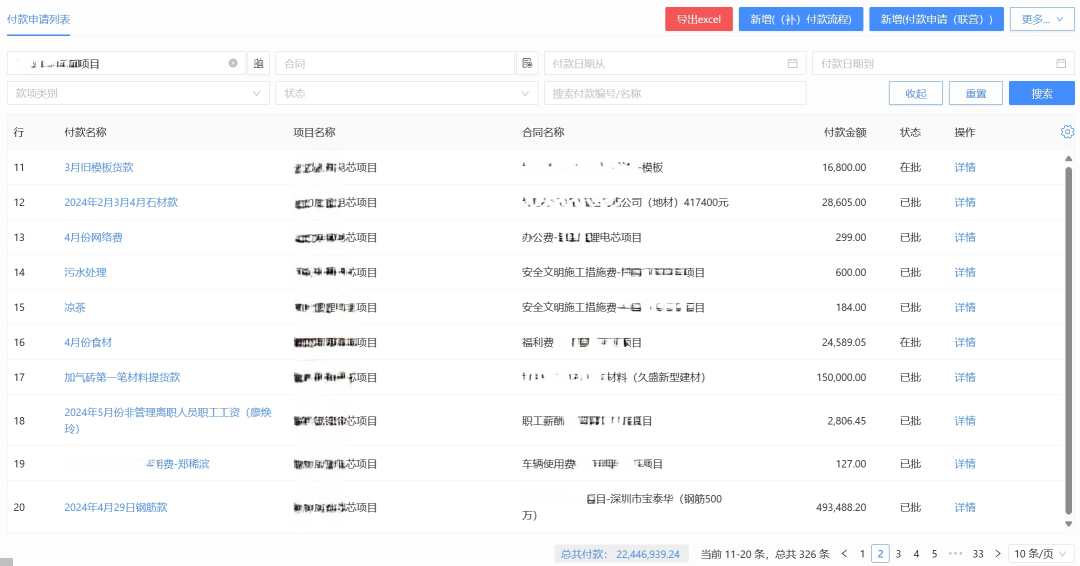
Task: Open contract picker icon beside 合同 field
Action: [527, 63]
